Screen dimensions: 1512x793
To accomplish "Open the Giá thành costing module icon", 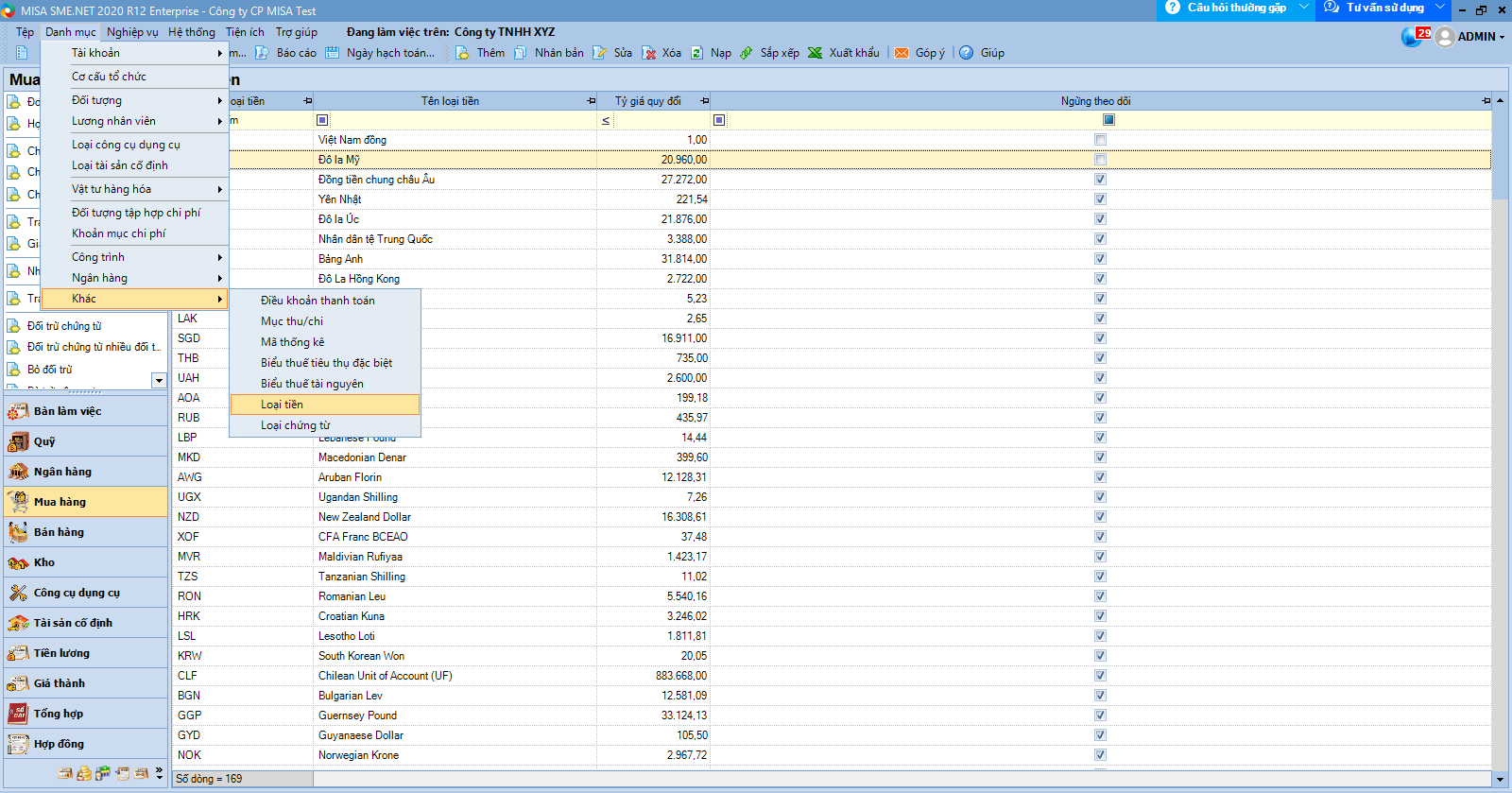I will 18,683.
